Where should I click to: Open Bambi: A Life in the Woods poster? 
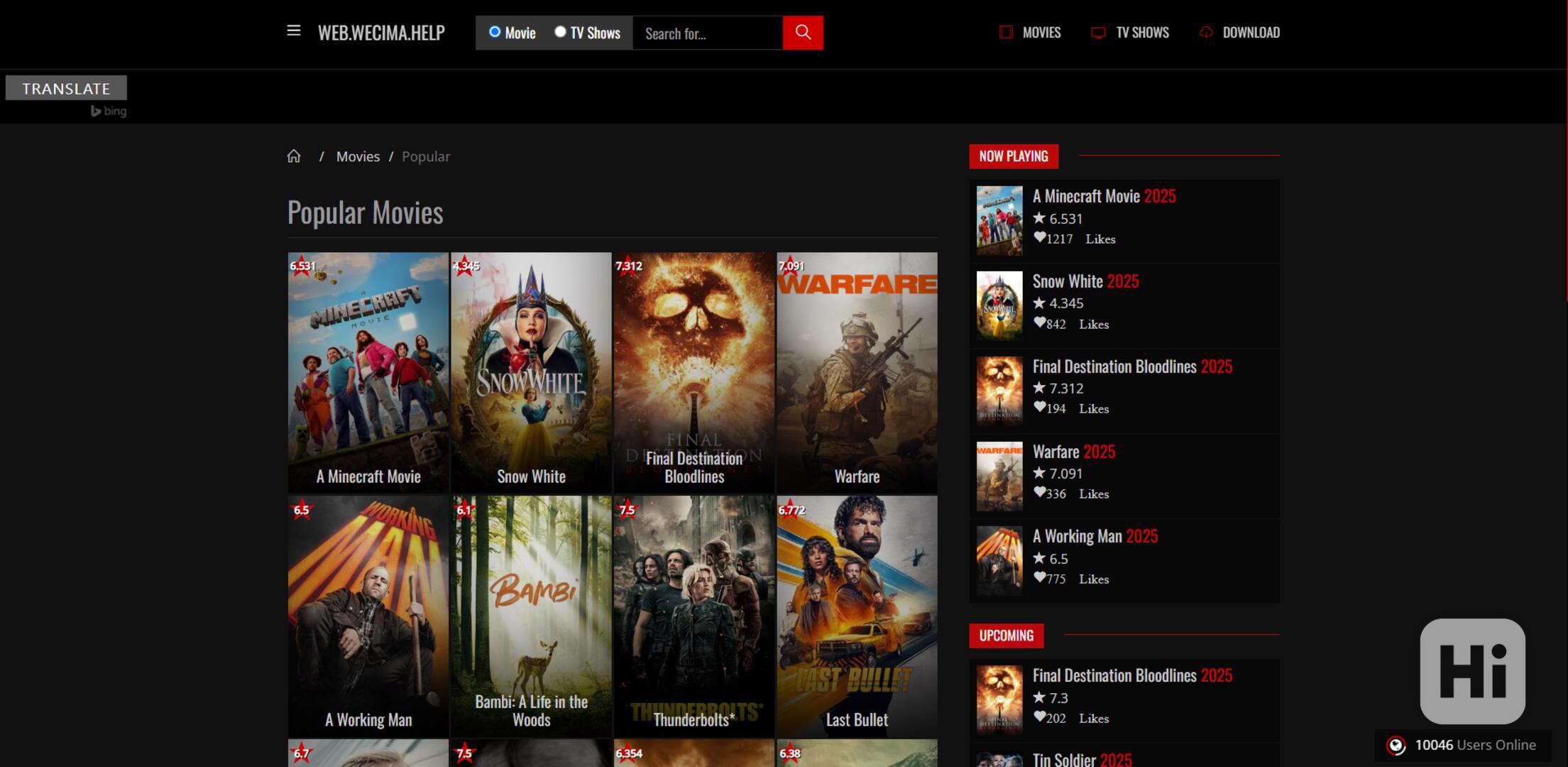(531, 616)
